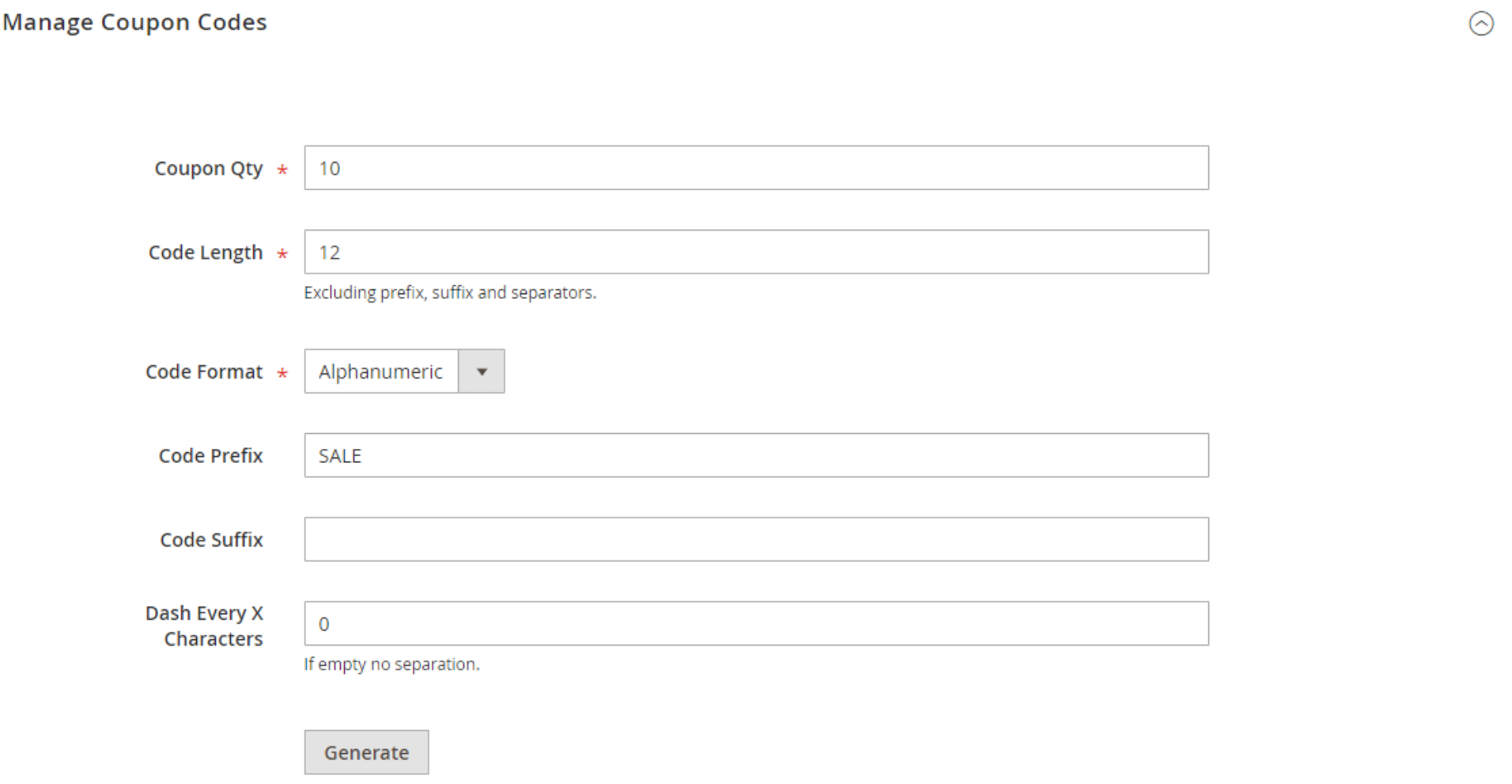Click the 0 value in the dash separator field
This screenshot has width=1512, height=784.
(323, 624)
